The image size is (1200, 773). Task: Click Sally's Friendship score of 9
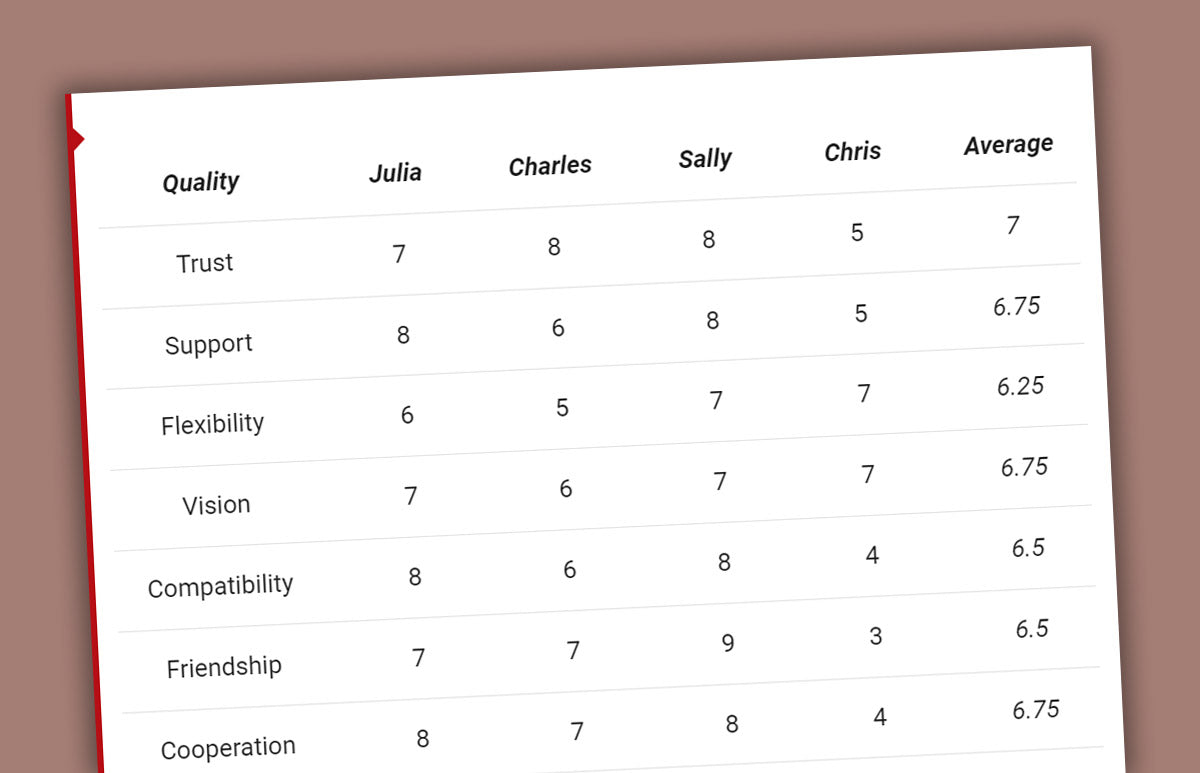728,643
